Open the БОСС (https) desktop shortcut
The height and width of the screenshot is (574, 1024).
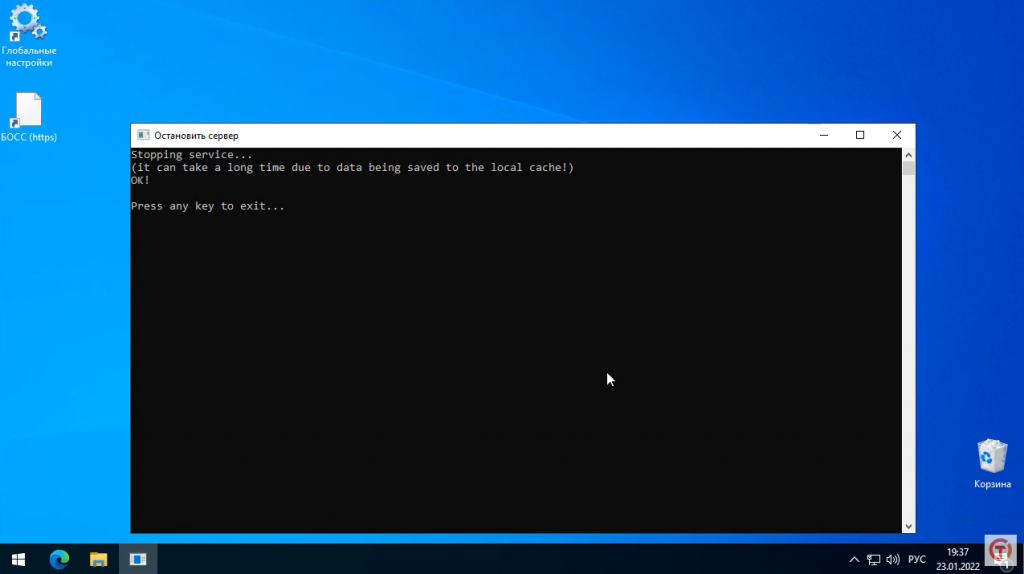point(29,118)
